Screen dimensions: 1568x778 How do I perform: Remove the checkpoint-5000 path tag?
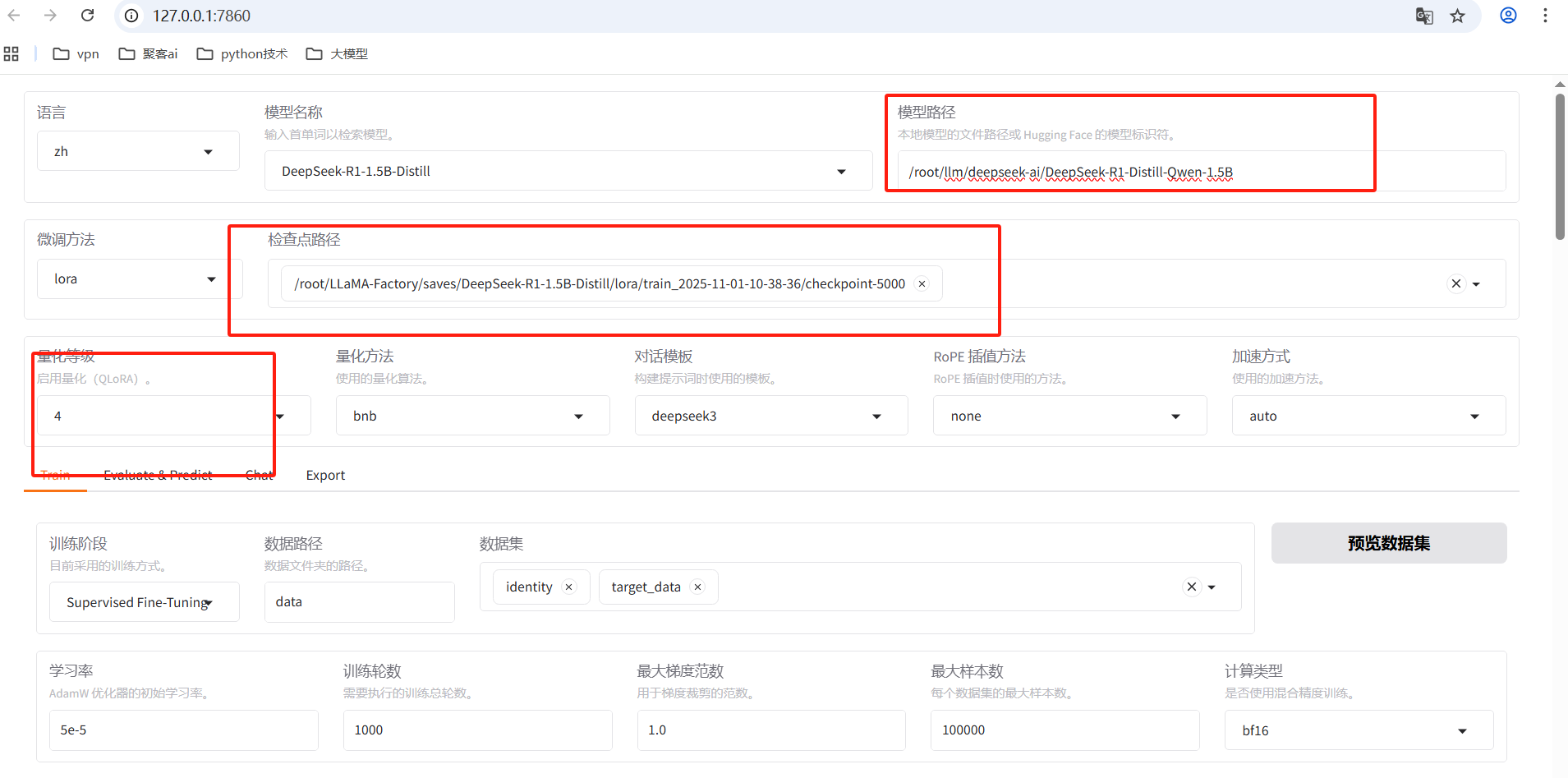click(922, 284)
